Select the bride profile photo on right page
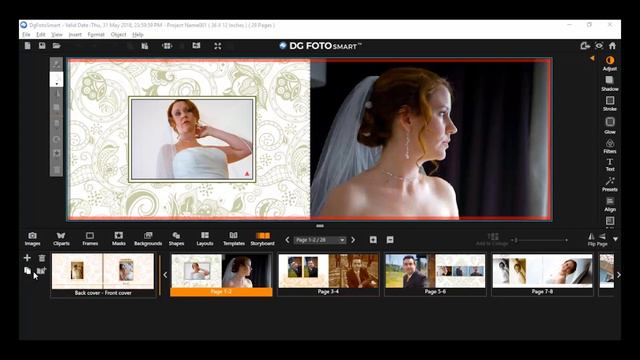The height and width of the screenshot is (360, 640). [430, 139]
